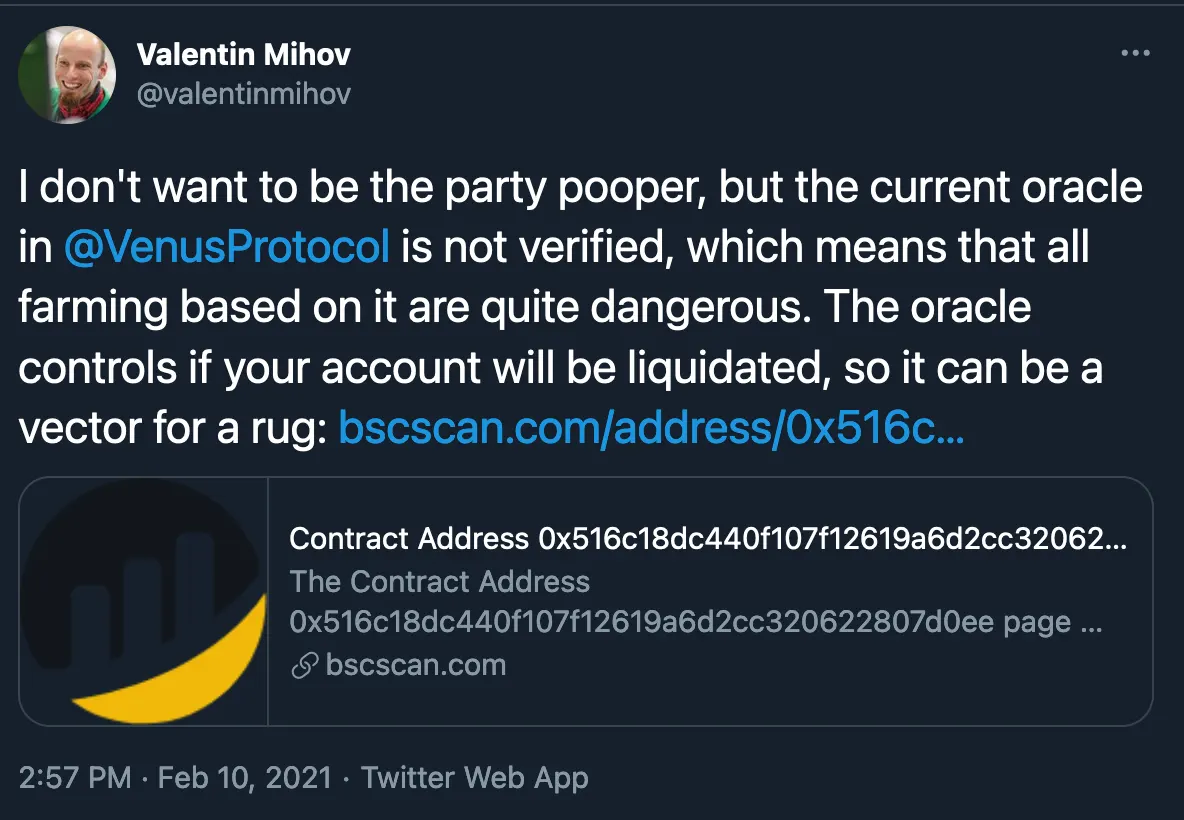The image size is (1184, 820).
Task: Click card description line 'The Contract Address'
Action: point(439,582)
